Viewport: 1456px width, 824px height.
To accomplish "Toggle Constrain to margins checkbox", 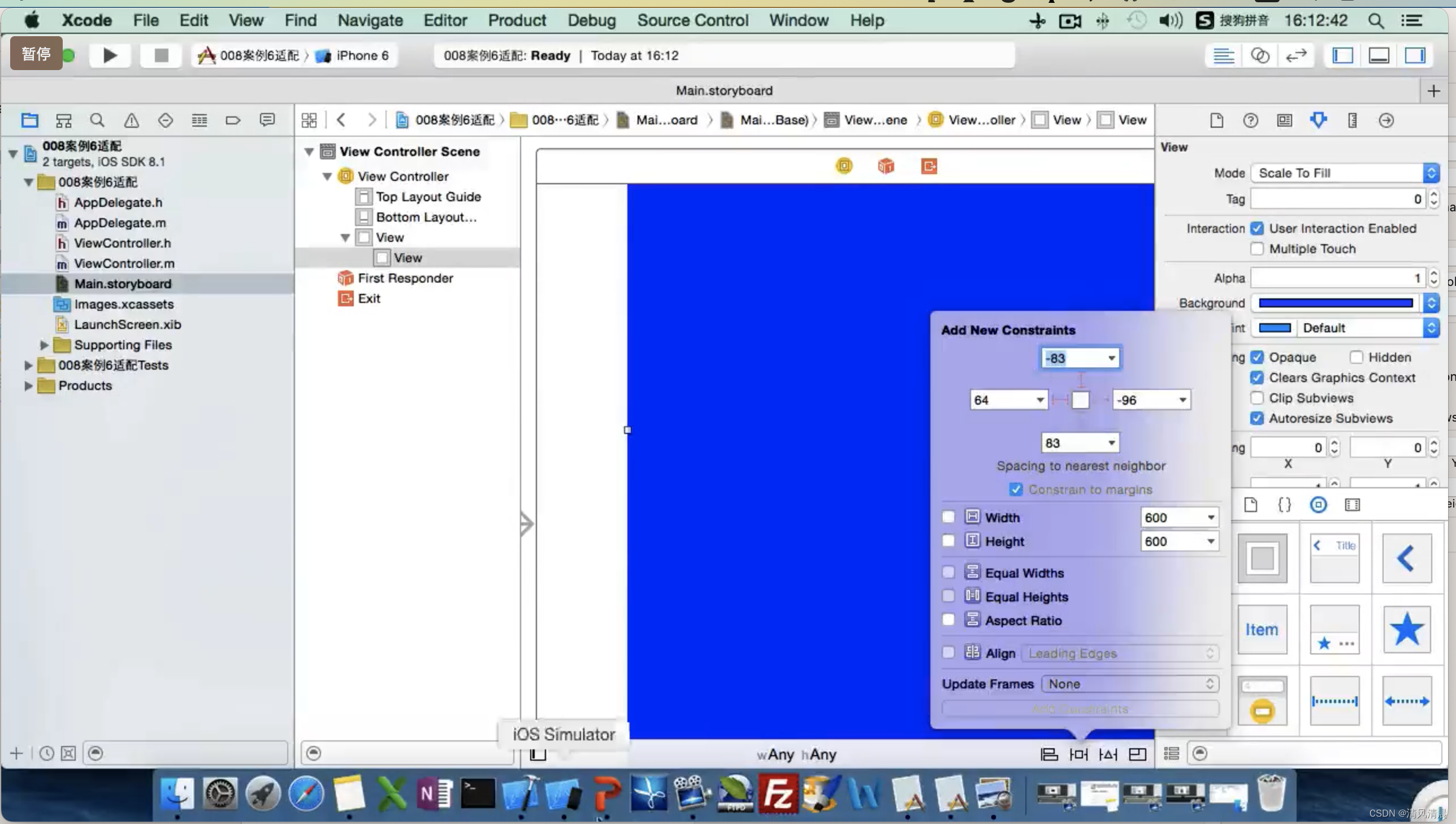I will (1016, 489).
